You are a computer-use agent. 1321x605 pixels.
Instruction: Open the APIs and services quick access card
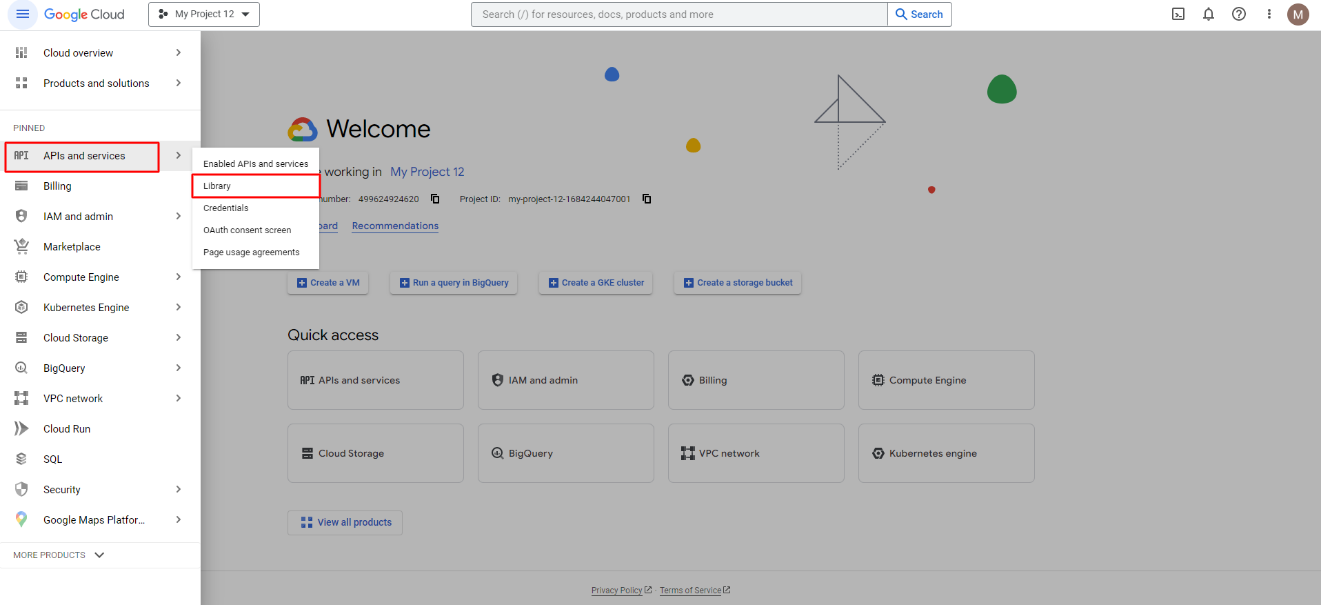coord(375,380)
